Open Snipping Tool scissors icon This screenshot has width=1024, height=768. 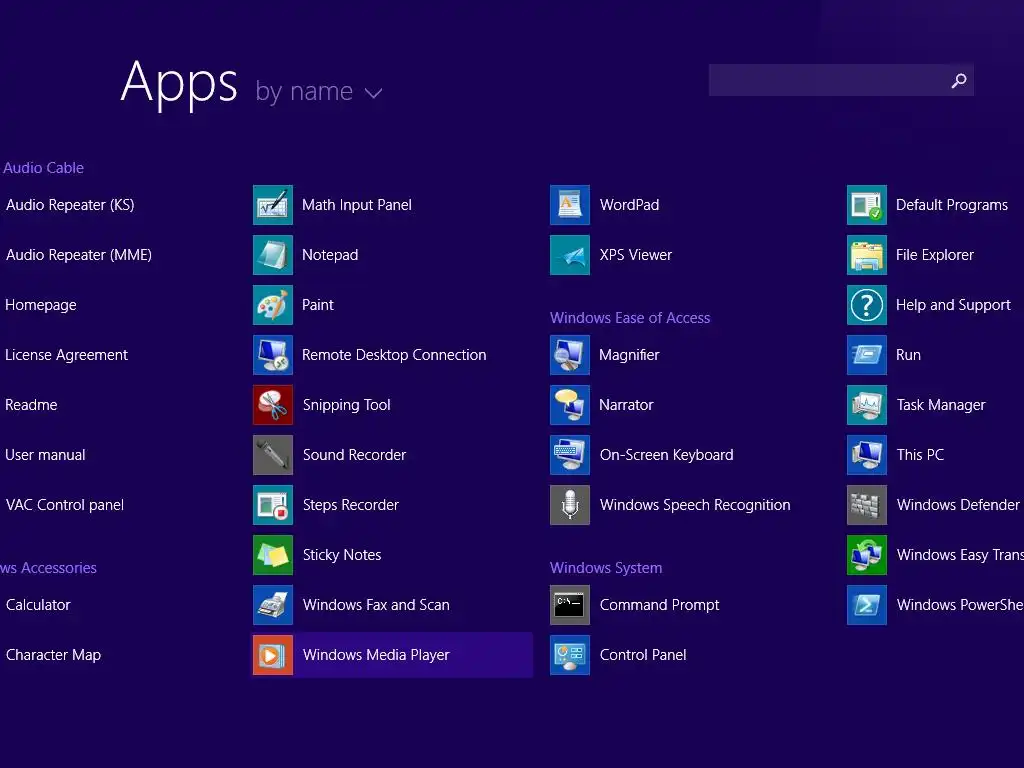(x=273, y=405)
